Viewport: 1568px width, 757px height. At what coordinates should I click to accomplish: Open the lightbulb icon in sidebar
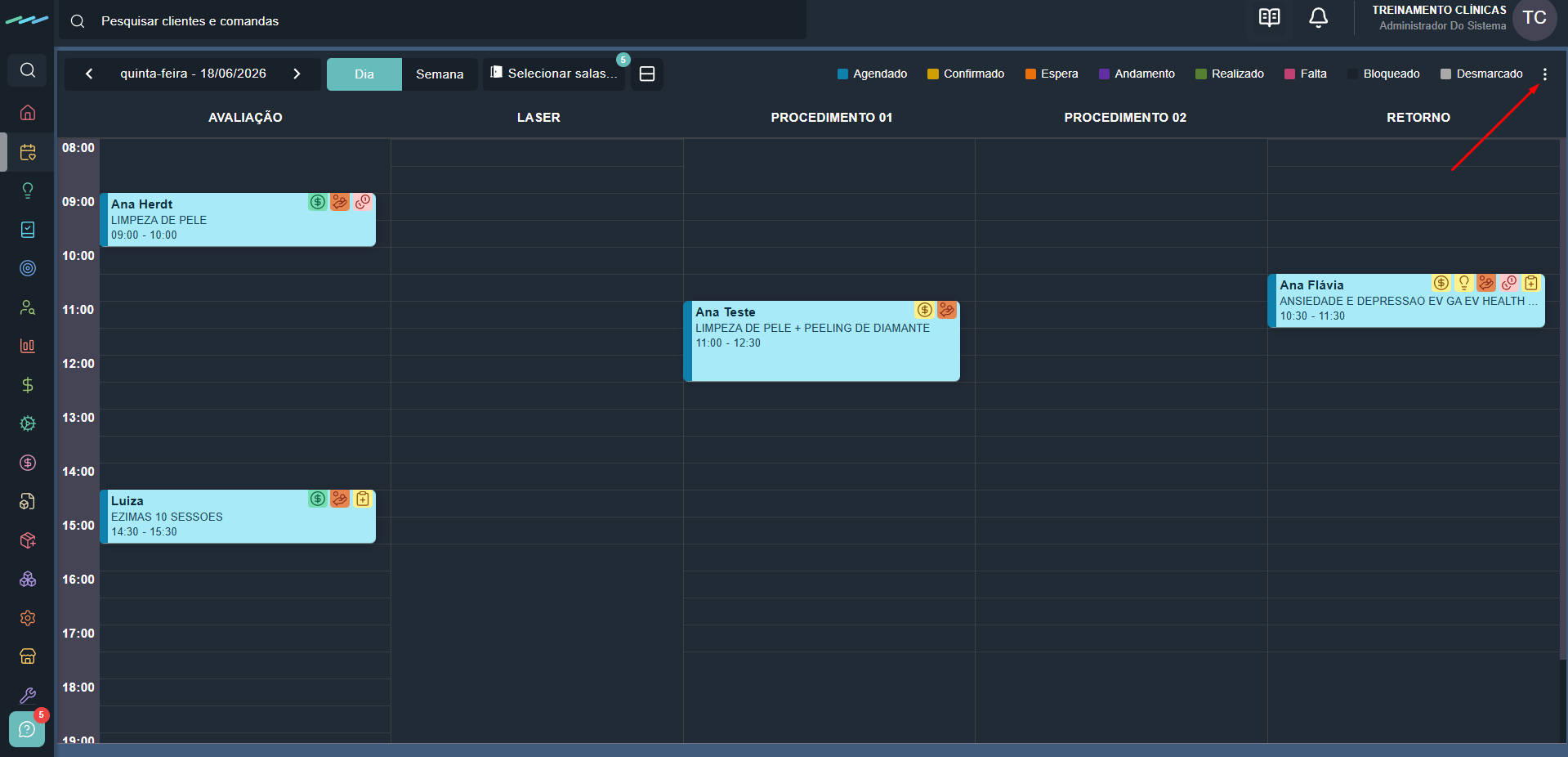point(28,190)
